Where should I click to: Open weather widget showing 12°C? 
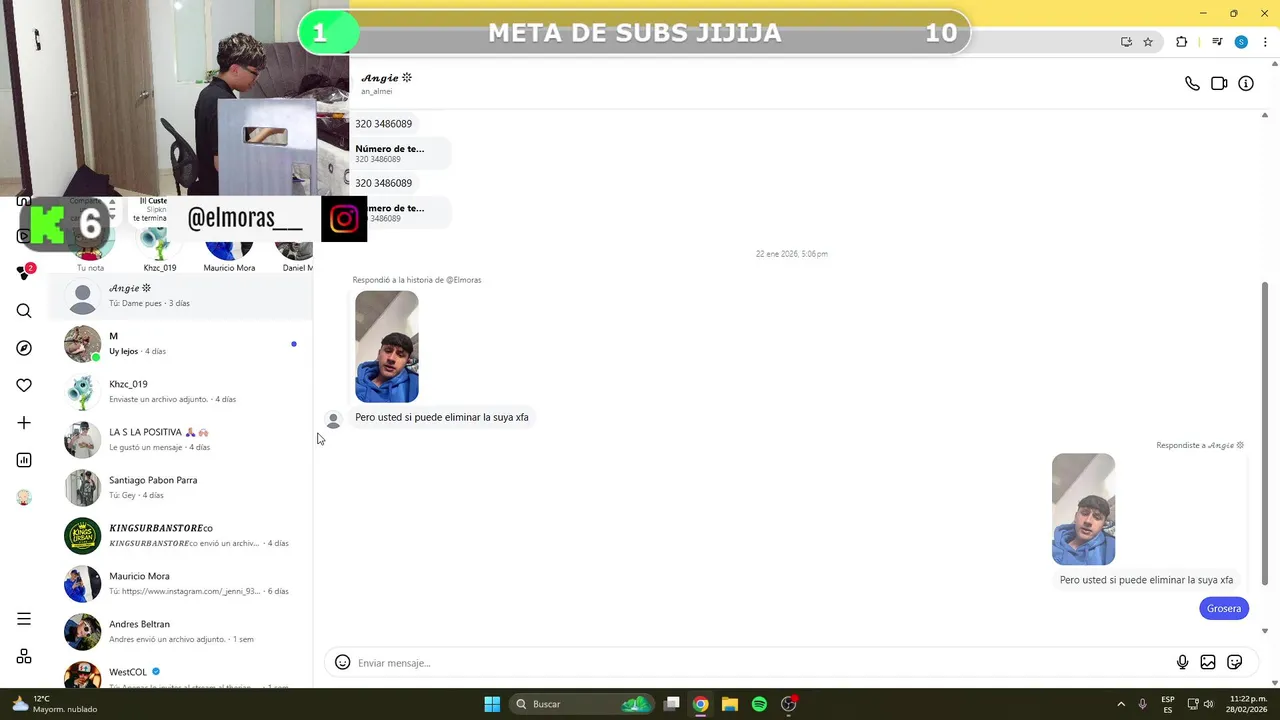55,704
